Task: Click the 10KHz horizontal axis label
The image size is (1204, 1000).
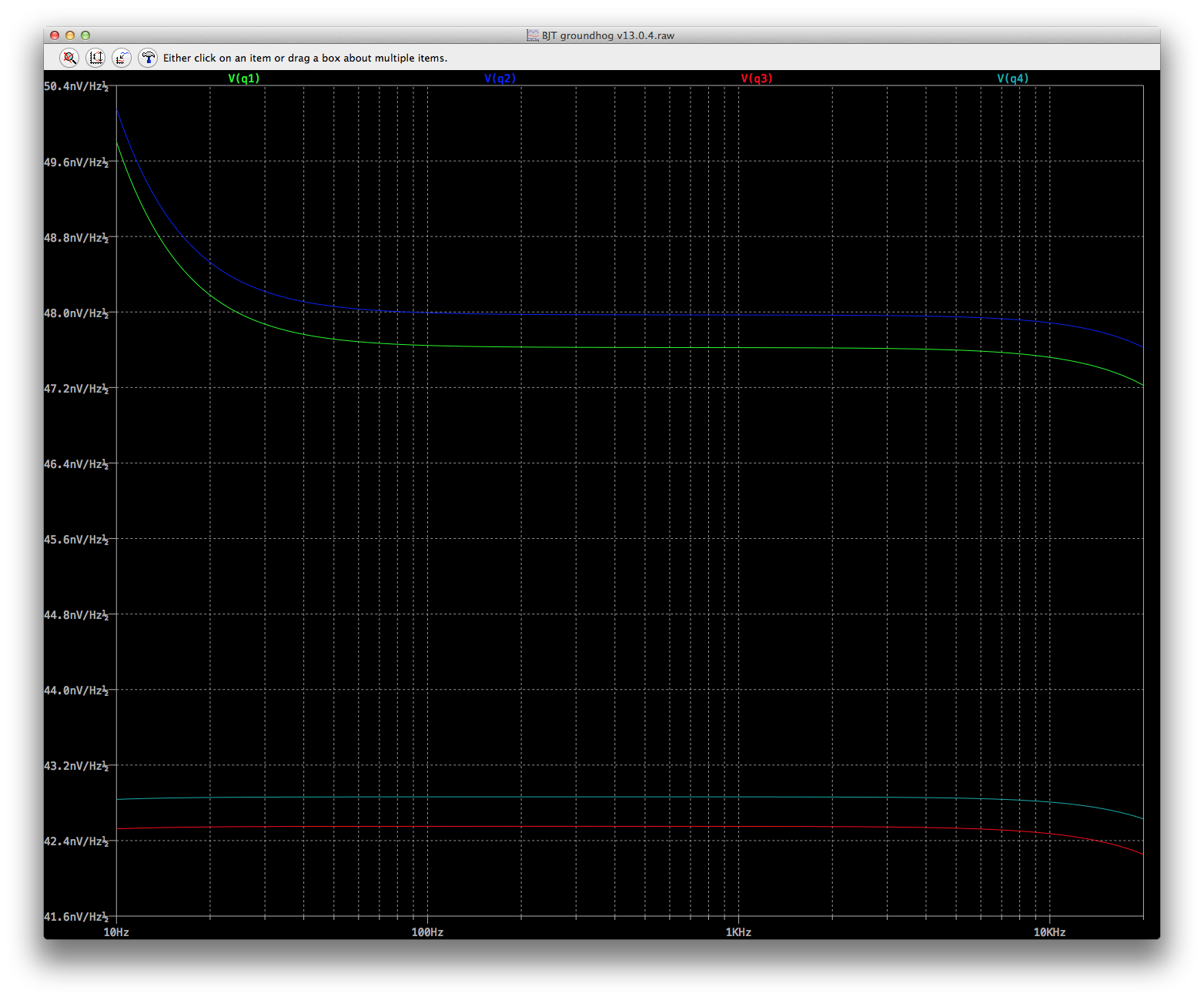Action: pyautogui.click(x=1049, y=932)
